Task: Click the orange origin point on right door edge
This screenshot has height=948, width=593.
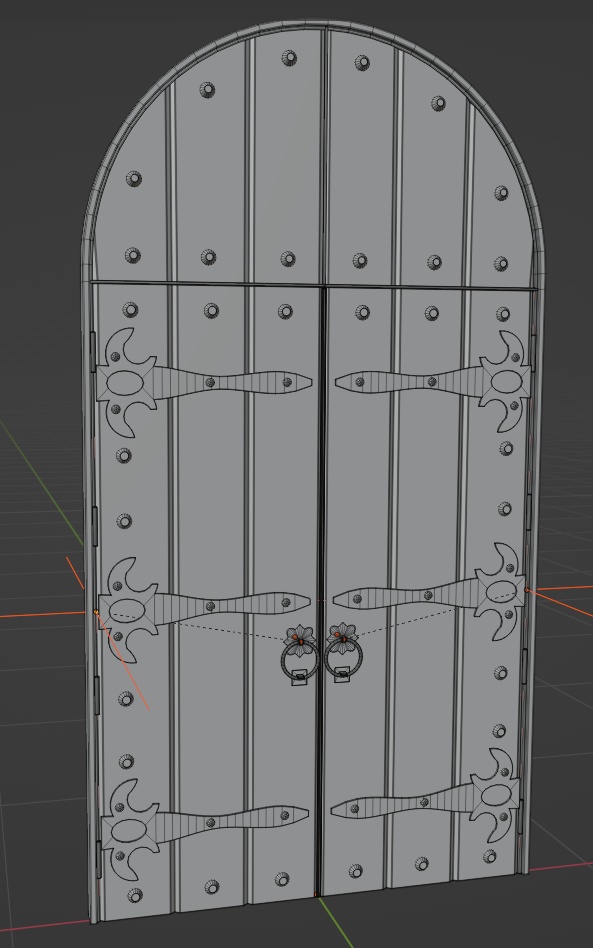Action: point(527,589)
